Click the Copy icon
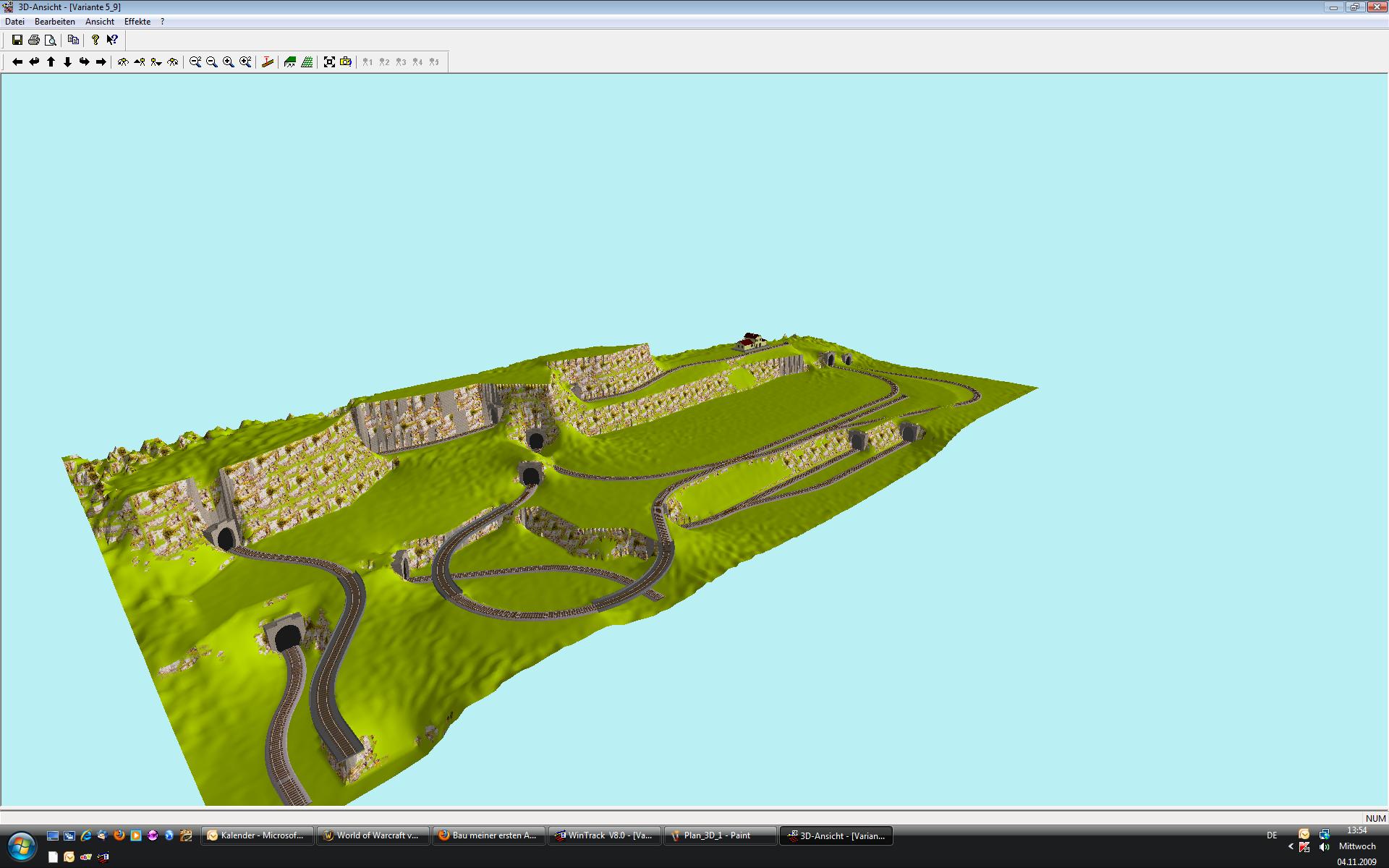 click(x=73, y=41)
